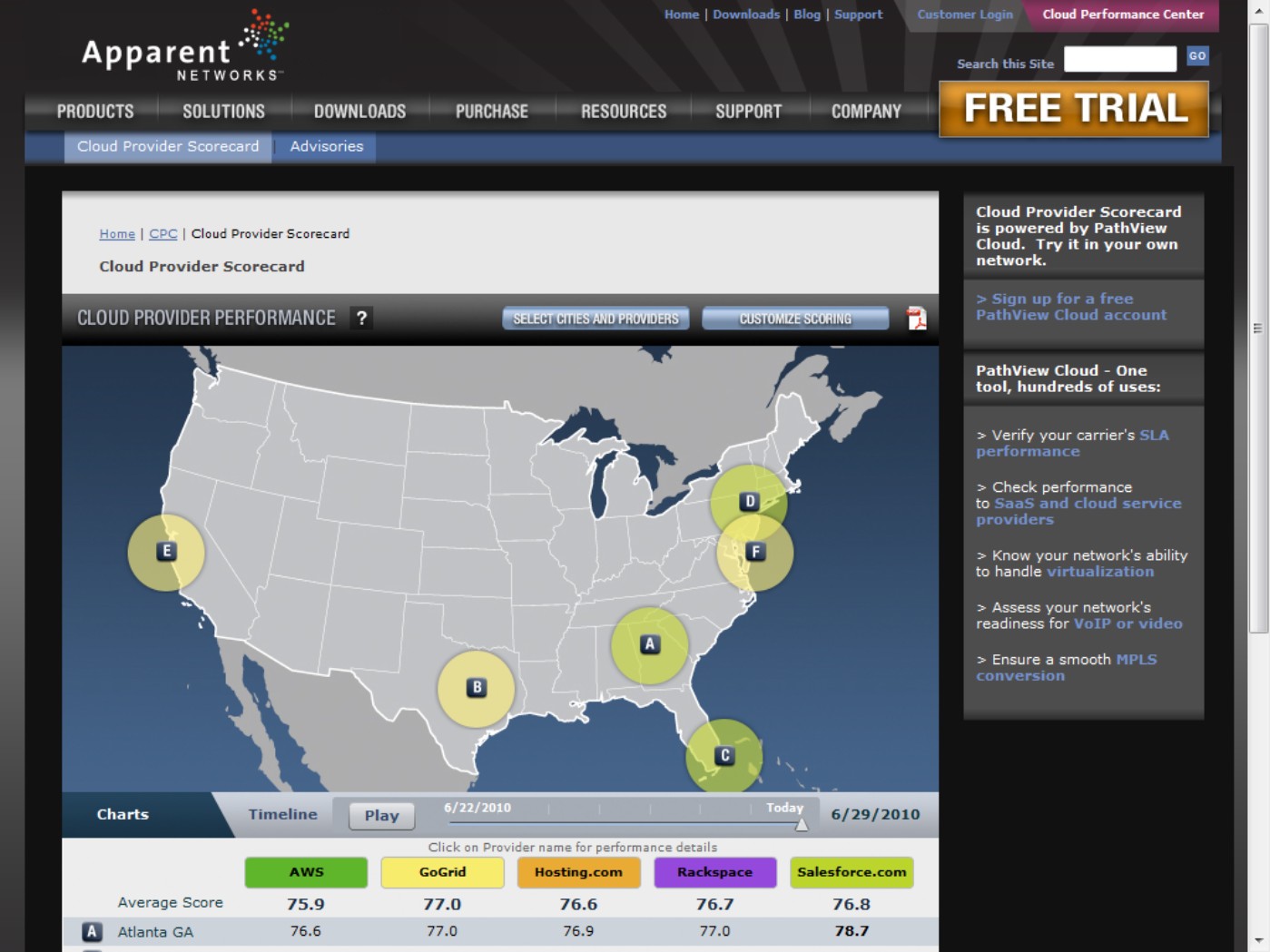Open the Downloads menu
The image size is (1270, 952).
click(x=359, y=112)
